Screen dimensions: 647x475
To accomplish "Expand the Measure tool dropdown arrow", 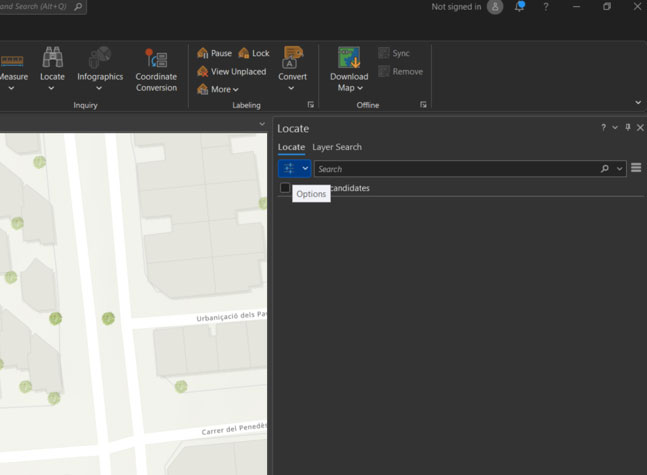I will [x=11, y=88].
